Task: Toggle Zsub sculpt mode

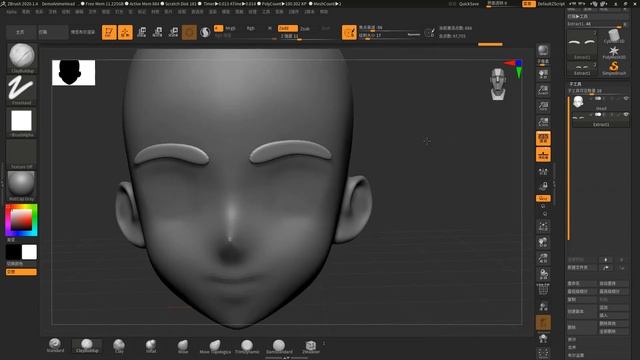Action: click(x=305, y=29)
